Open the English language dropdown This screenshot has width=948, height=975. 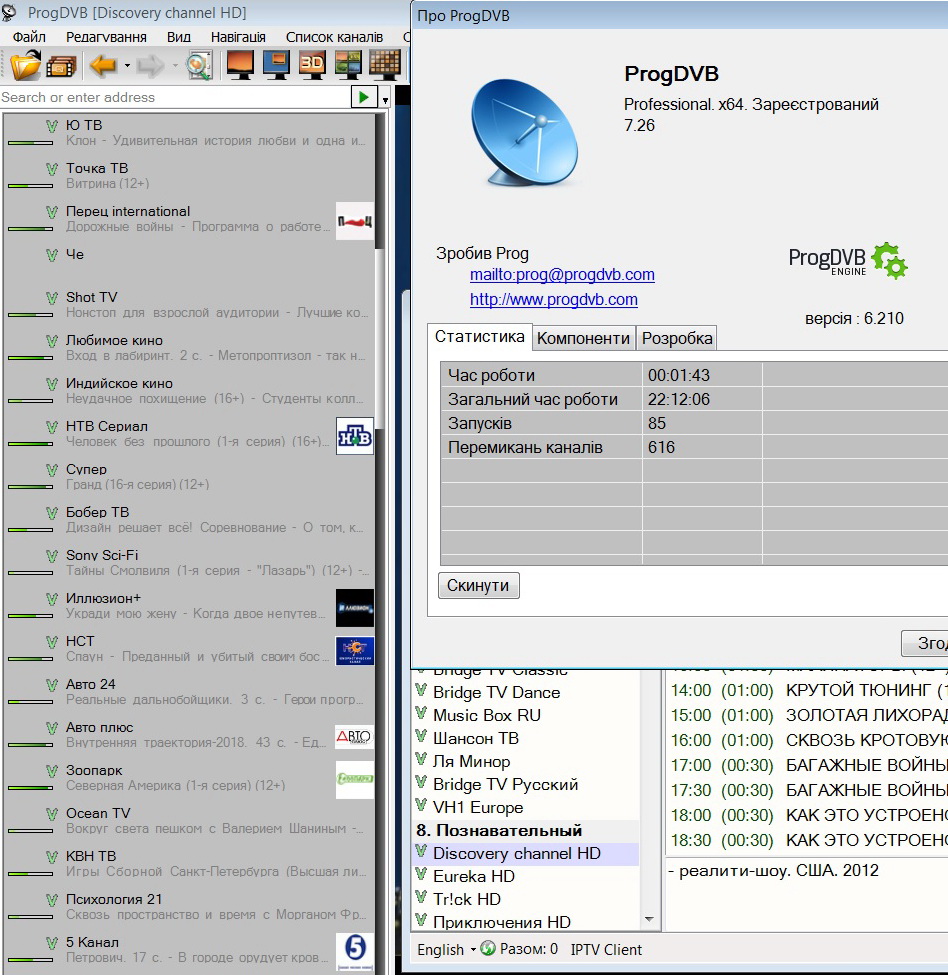441,949
